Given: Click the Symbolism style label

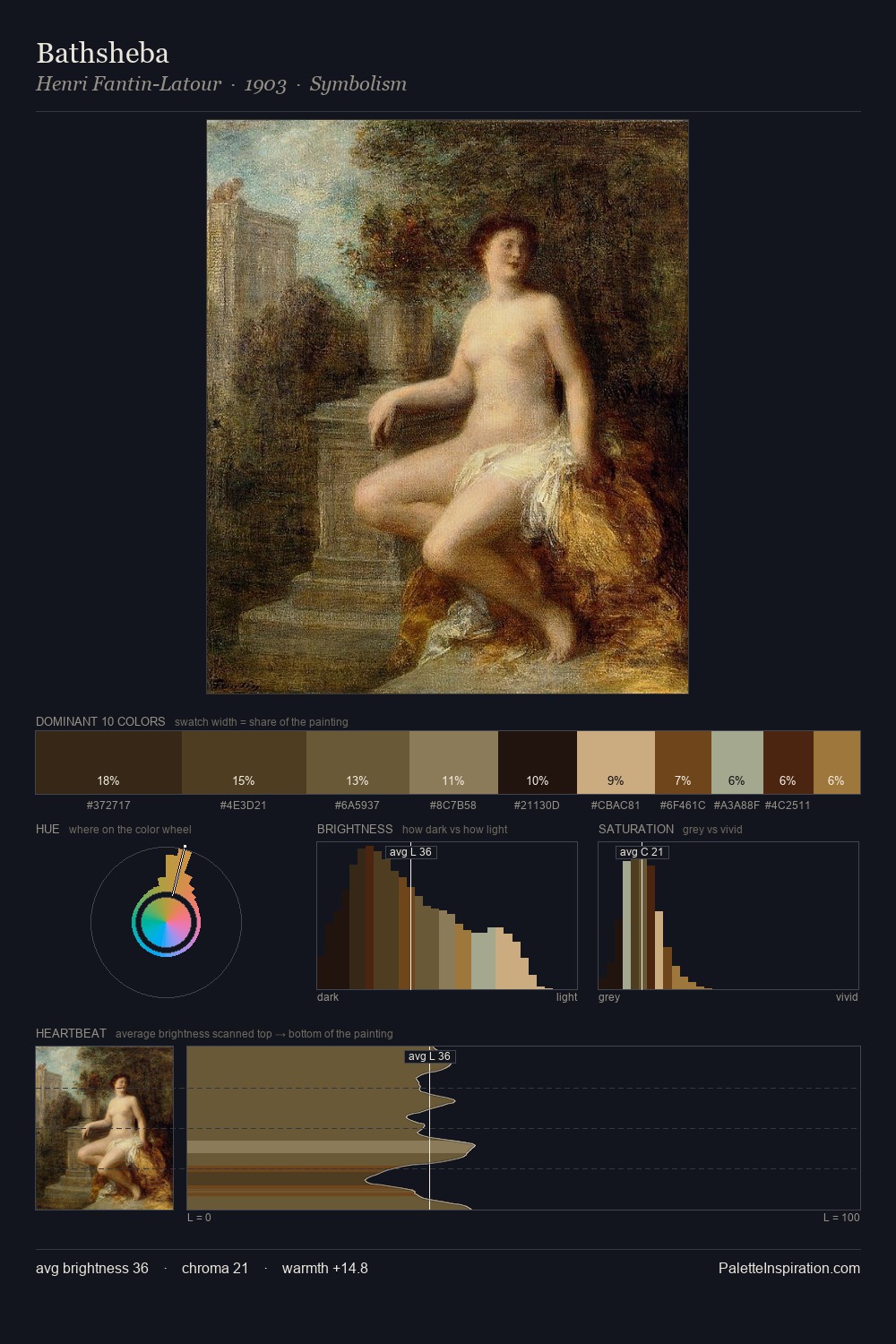Looking at the screenshot, I should (x=358, y=84).
